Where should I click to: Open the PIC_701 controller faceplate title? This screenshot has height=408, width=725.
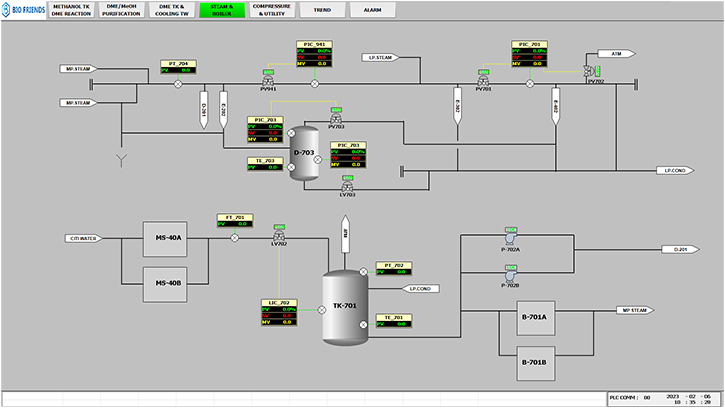(529, 44)
